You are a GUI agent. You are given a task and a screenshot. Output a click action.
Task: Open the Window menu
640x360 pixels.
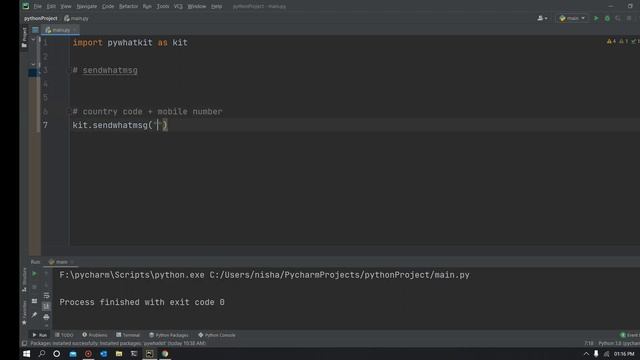tap(197, 6)
